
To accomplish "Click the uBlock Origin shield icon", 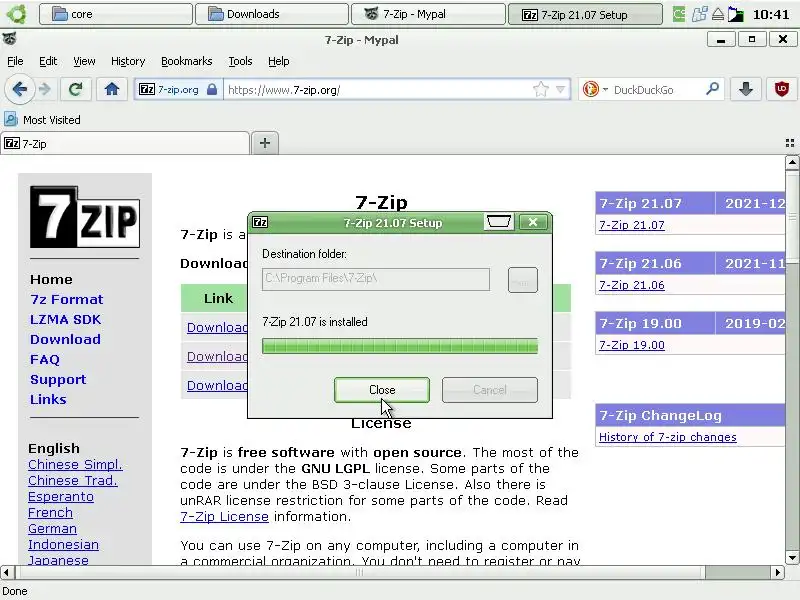I will point(781,89).
